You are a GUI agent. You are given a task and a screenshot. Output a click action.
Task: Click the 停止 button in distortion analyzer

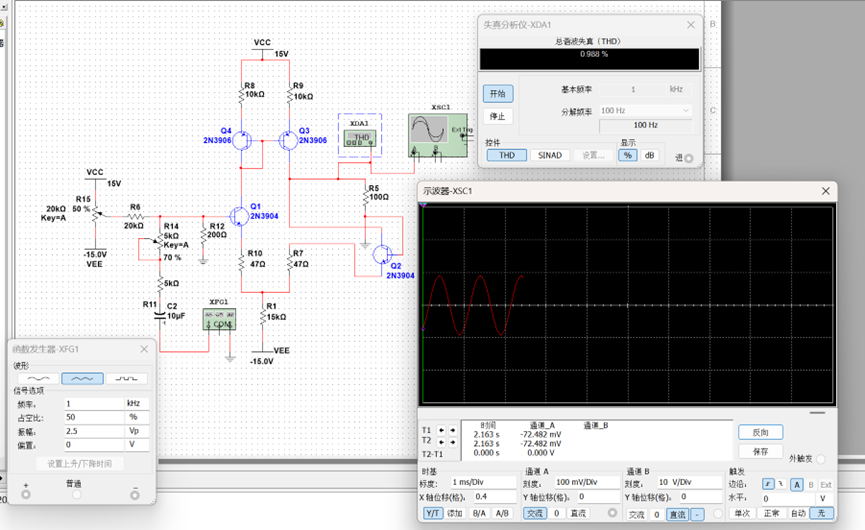[498, 116]
